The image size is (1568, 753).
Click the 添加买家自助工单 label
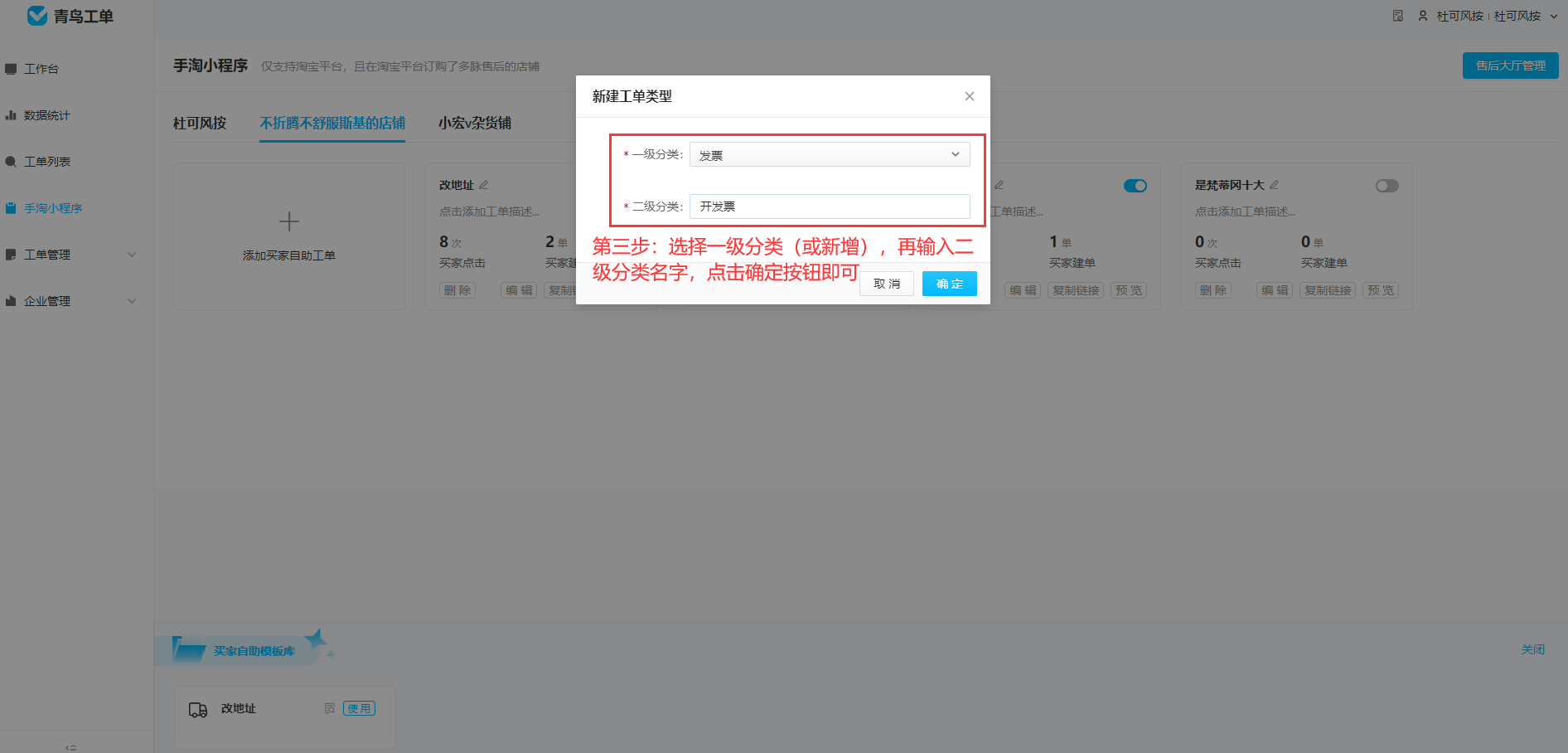(x=289, y=255)
